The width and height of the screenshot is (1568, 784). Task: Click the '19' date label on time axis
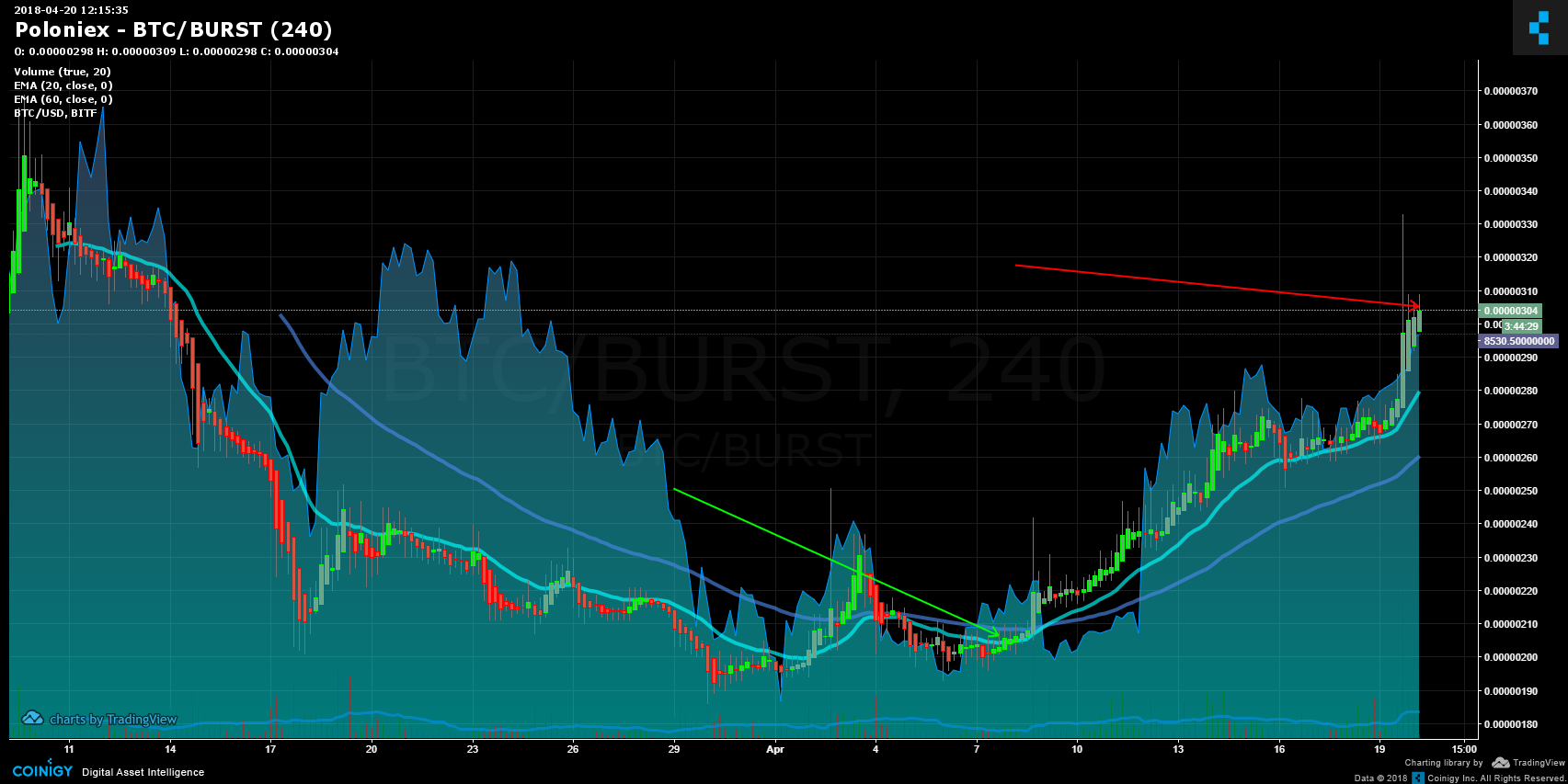(x=1379, y=749)
